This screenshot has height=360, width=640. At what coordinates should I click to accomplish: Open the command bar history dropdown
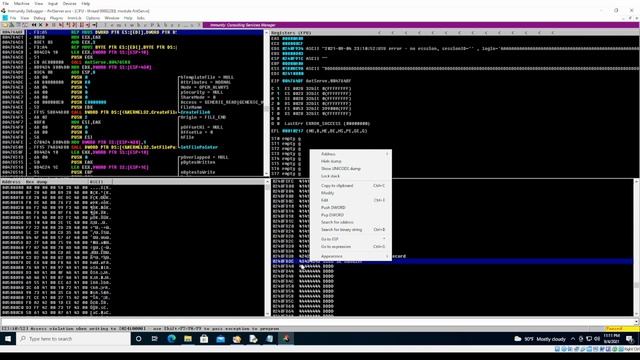pyautogui.click(x=637, y=322)
